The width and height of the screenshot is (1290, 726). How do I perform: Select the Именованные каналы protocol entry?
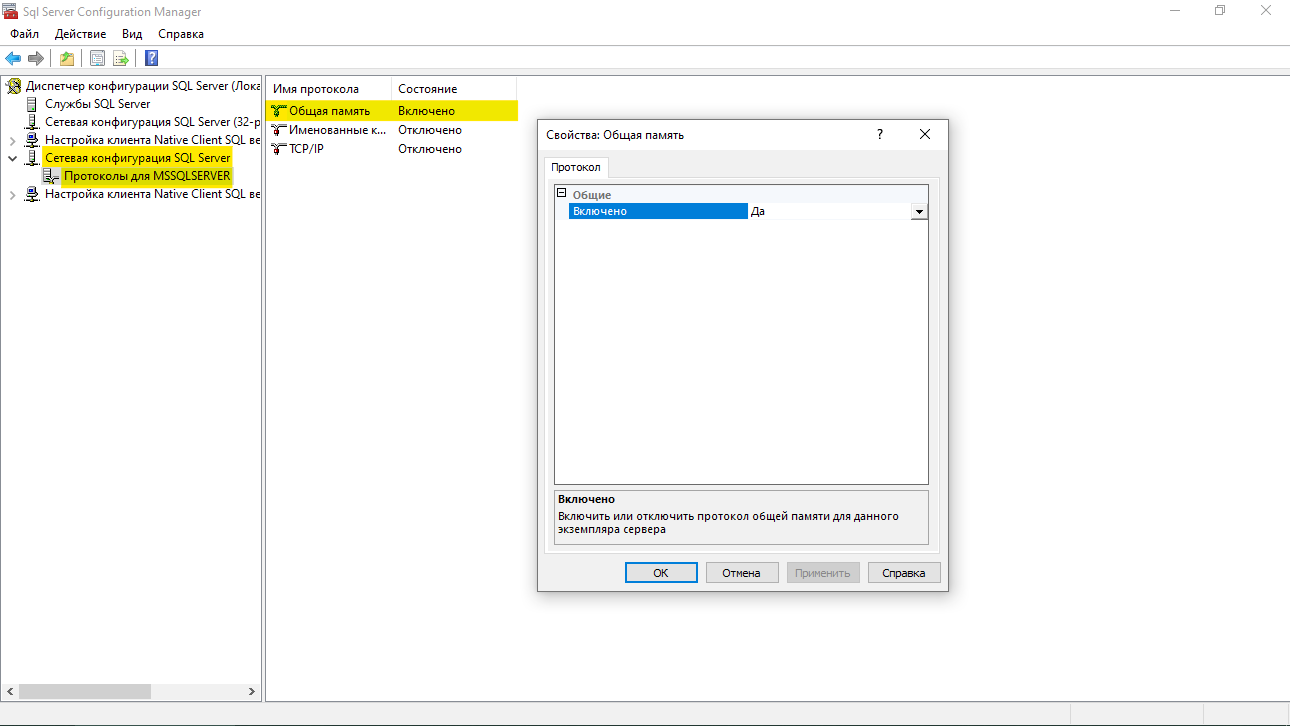point(336,130)
